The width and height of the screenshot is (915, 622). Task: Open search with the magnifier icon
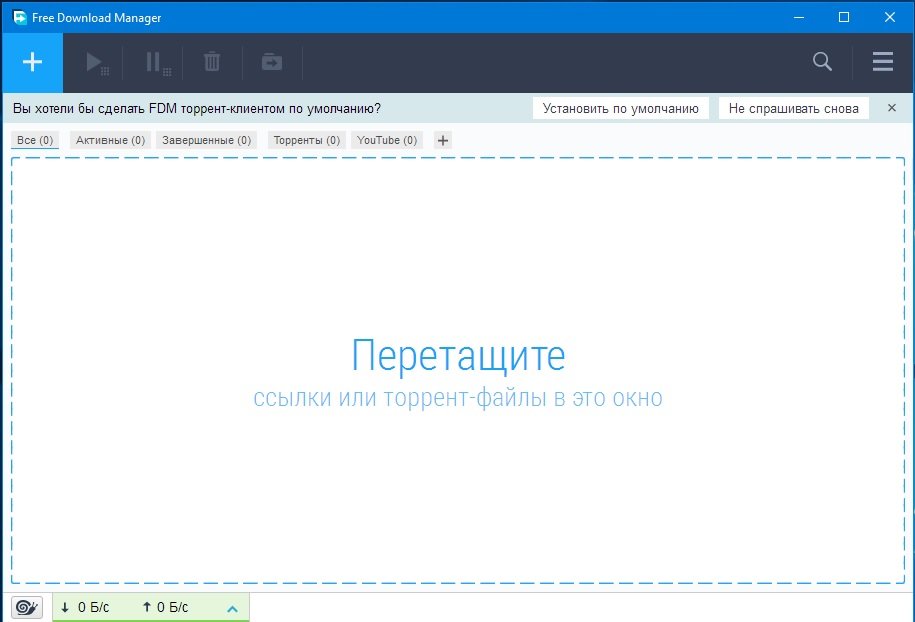822,61
